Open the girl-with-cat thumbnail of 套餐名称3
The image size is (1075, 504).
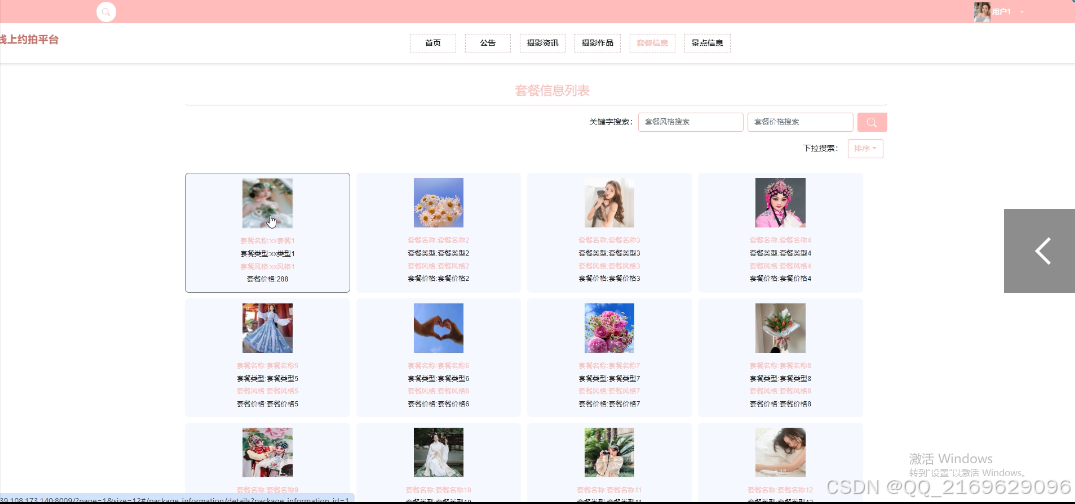click(x=609, y=203)
